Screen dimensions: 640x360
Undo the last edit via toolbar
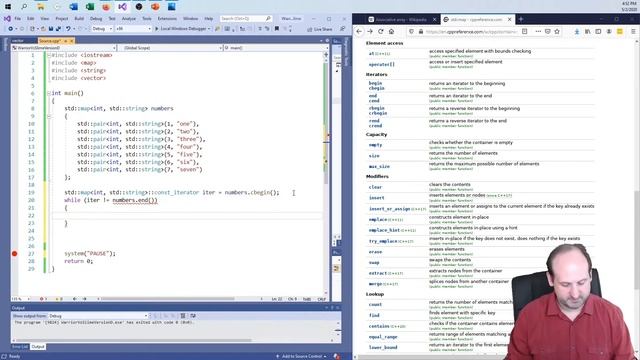(68, 29)
